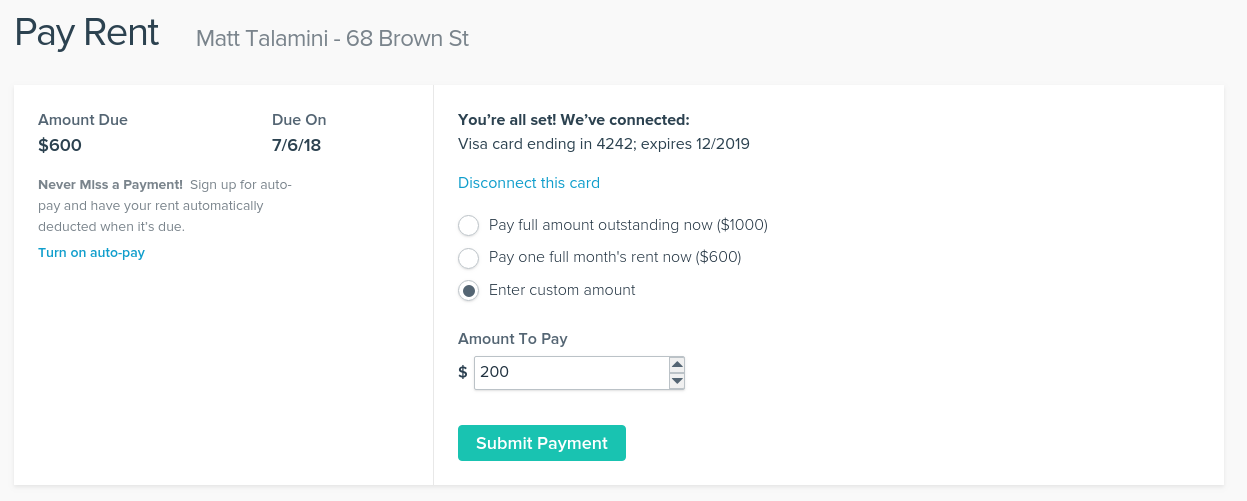Click the Amount To Pay field label

pos(513,339)
